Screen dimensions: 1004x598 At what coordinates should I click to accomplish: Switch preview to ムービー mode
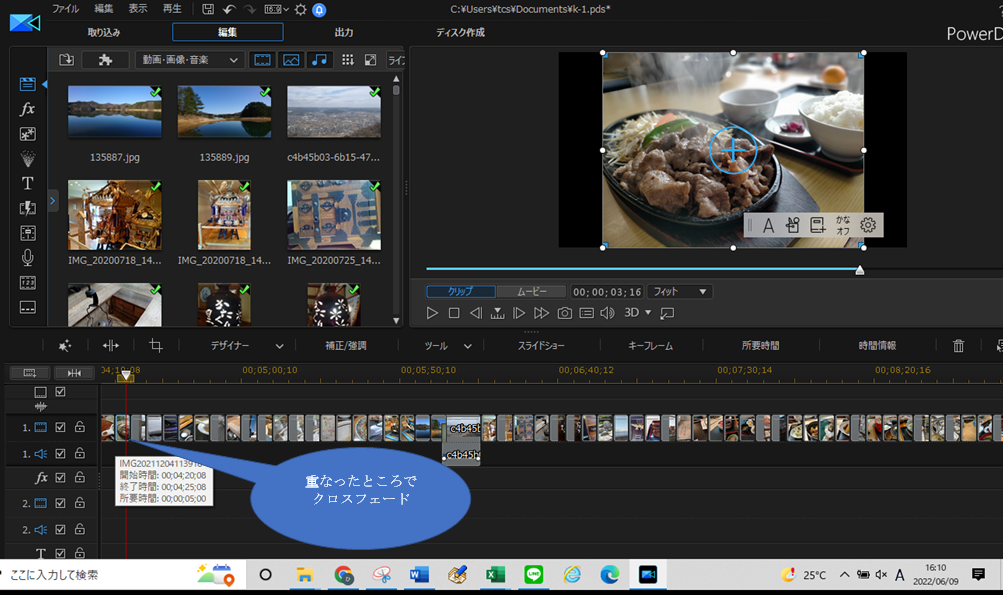click(531, 292)
